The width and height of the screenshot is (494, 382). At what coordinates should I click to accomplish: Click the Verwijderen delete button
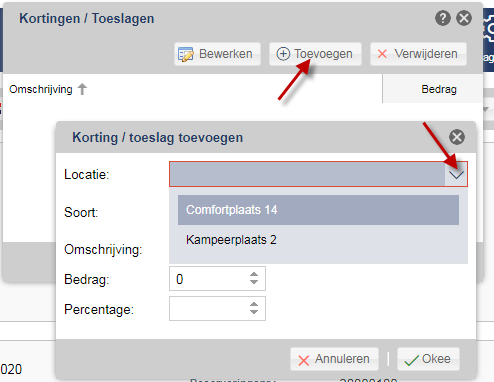pos(418,54)
